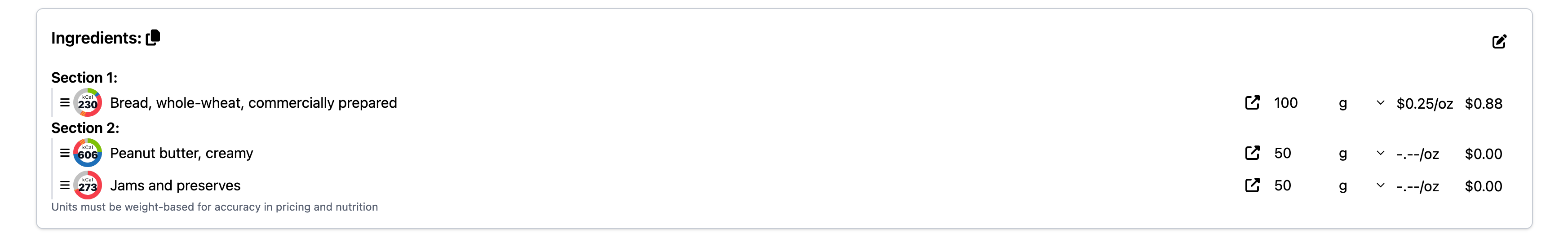Screen dimensions: 1568x238
Task: Expand the unit dropdown for Bread
Action: [x=1380, y=103]
